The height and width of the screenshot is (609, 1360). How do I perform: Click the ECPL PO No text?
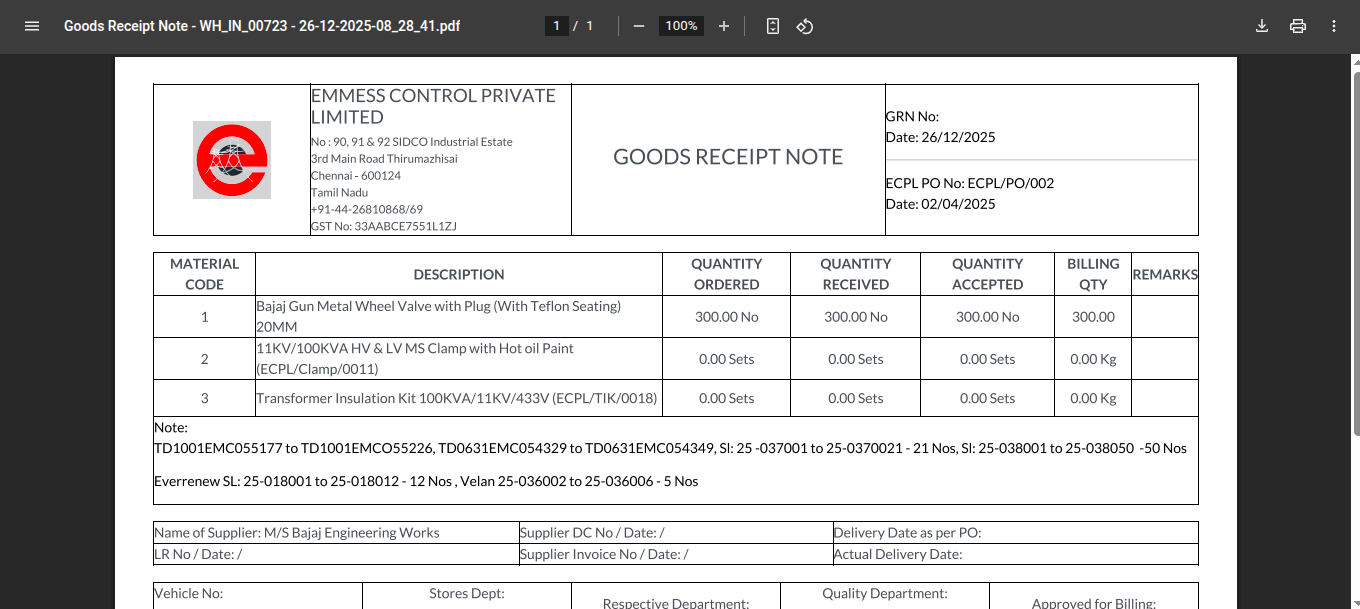pyautogui.click(x=969, y=183)
